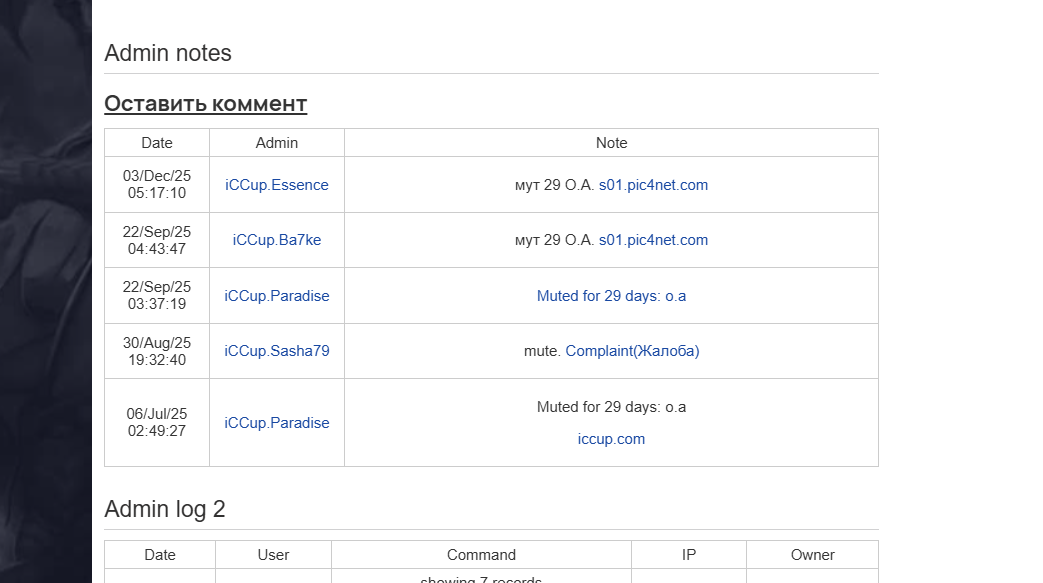The image size is (1043, 583).
Task: Click the Admin column header
Action: point(277,143)
